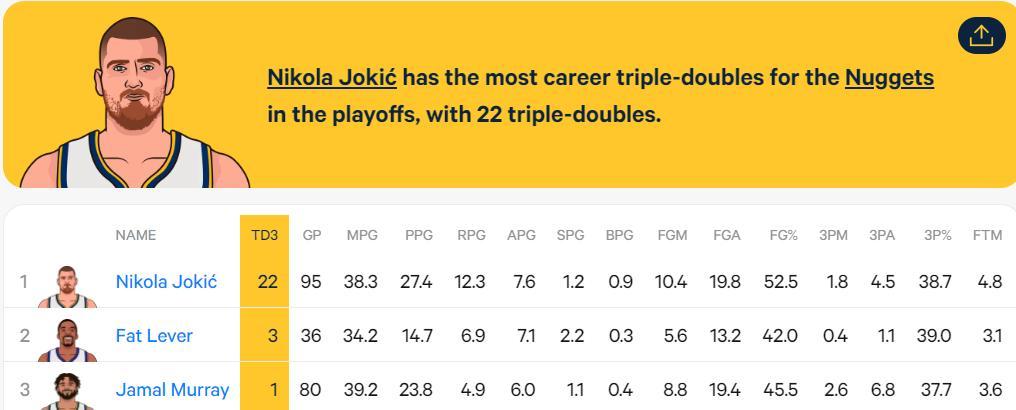This screenshot has width=1016, height=410.
Task: Click the NAME column header
Action: 136,235
